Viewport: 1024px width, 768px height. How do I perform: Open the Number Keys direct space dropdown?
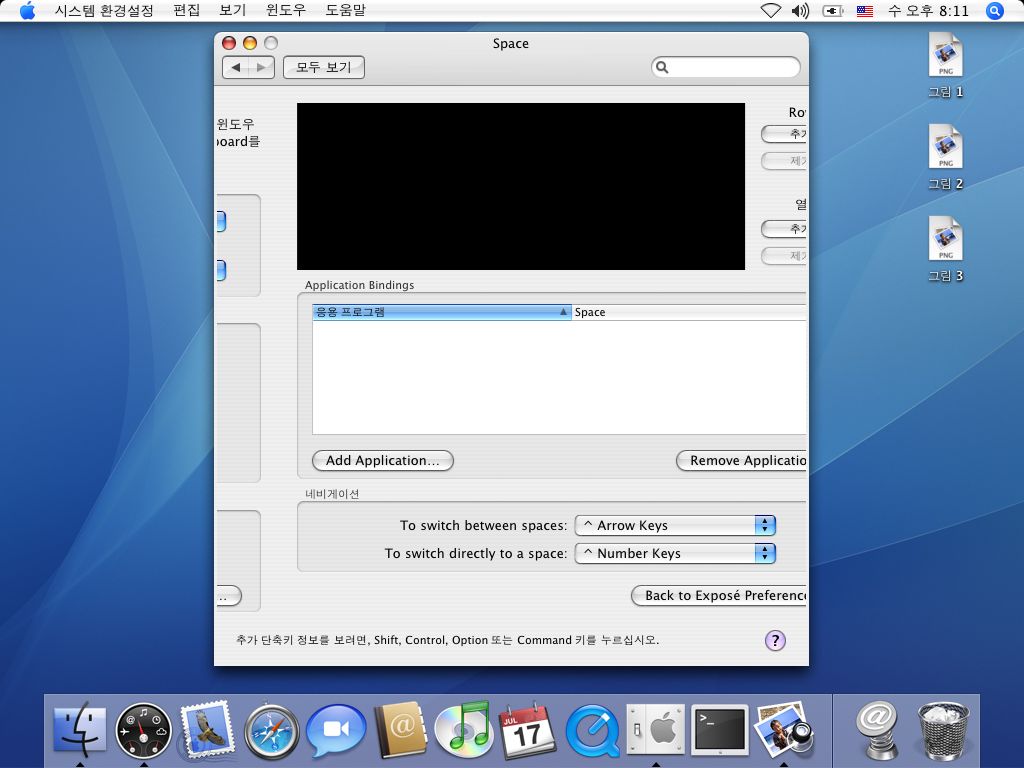tap(675, 553)
